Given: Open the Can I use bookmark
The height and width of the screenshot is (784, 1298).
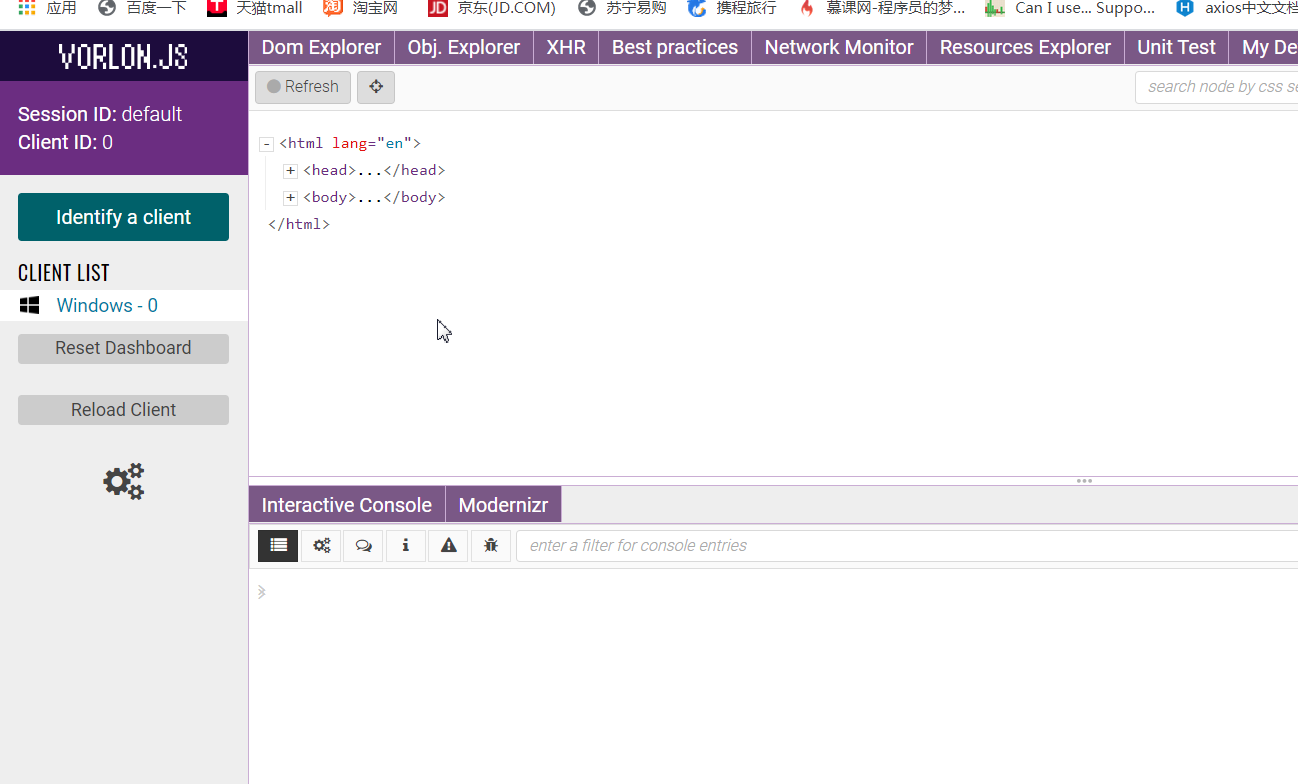Looking at the screenshot, I should click(1070, 8).
